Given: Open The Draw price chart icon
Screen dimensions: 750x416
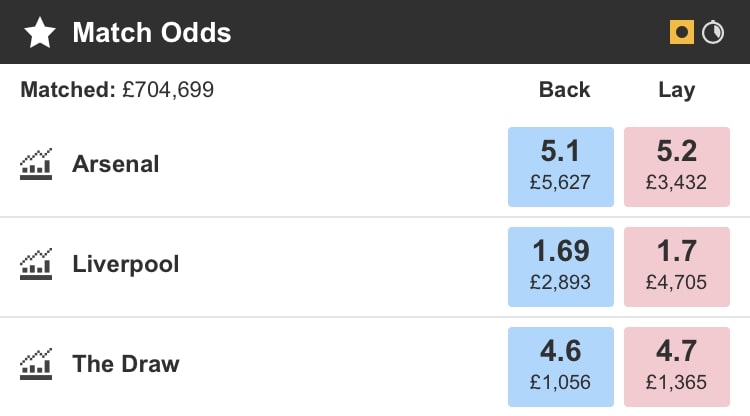Looking at the screenshot, I should click(36, 363).
